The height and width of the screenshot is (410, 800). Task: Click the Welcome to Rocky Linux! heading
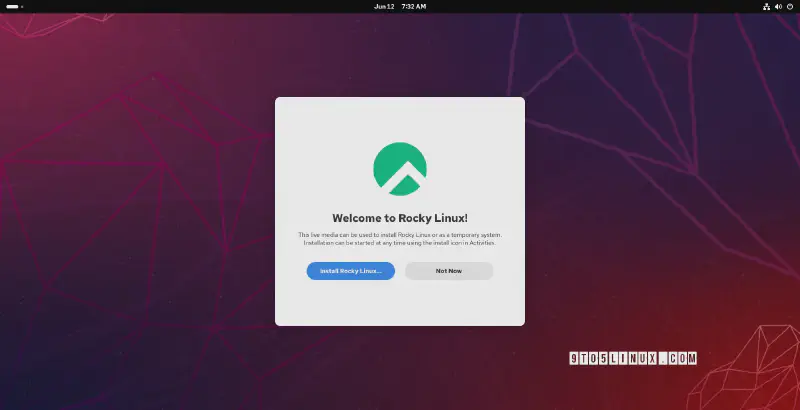point(400,217)
